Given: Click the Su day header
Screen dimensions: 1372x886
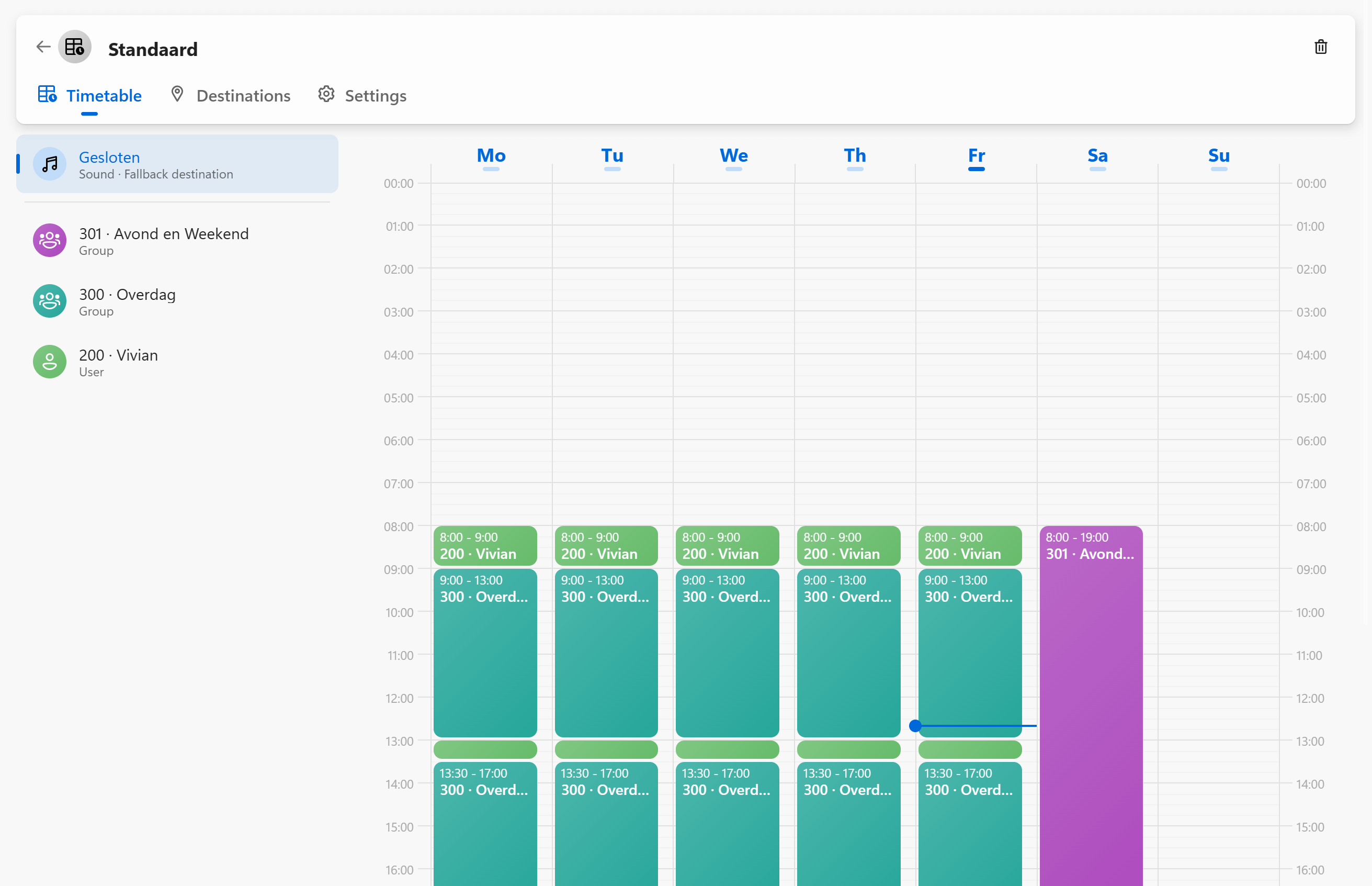Looking at the screenshot, I should pos(1219,156).
